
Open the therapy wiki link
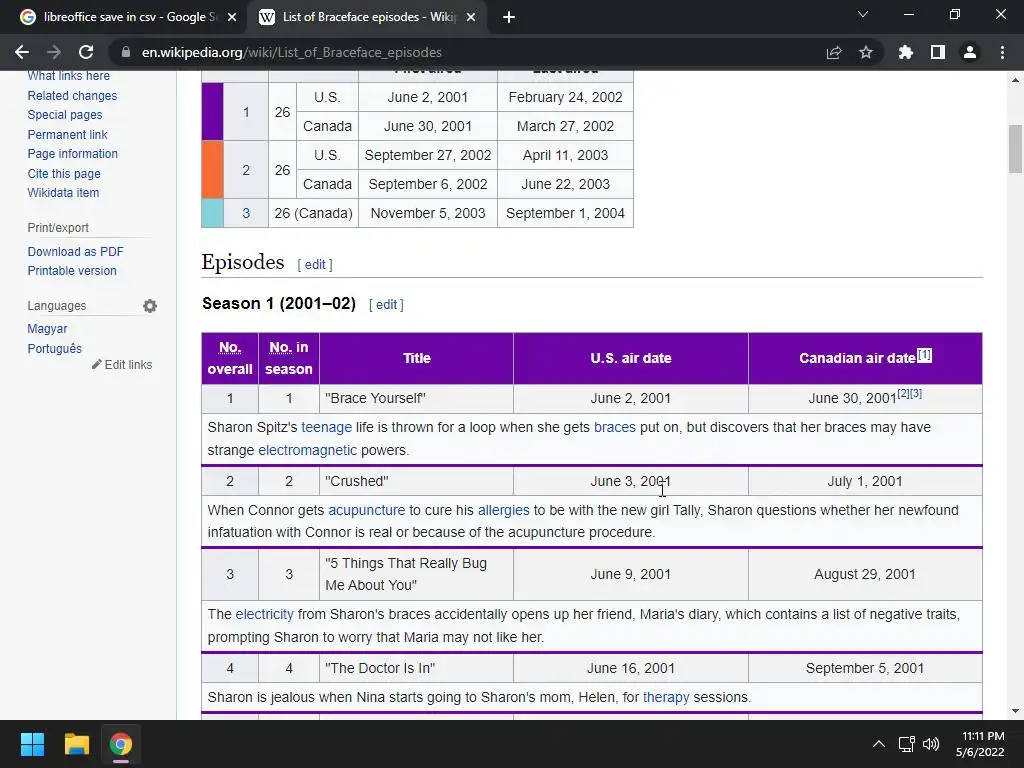[x=666, y=697]
